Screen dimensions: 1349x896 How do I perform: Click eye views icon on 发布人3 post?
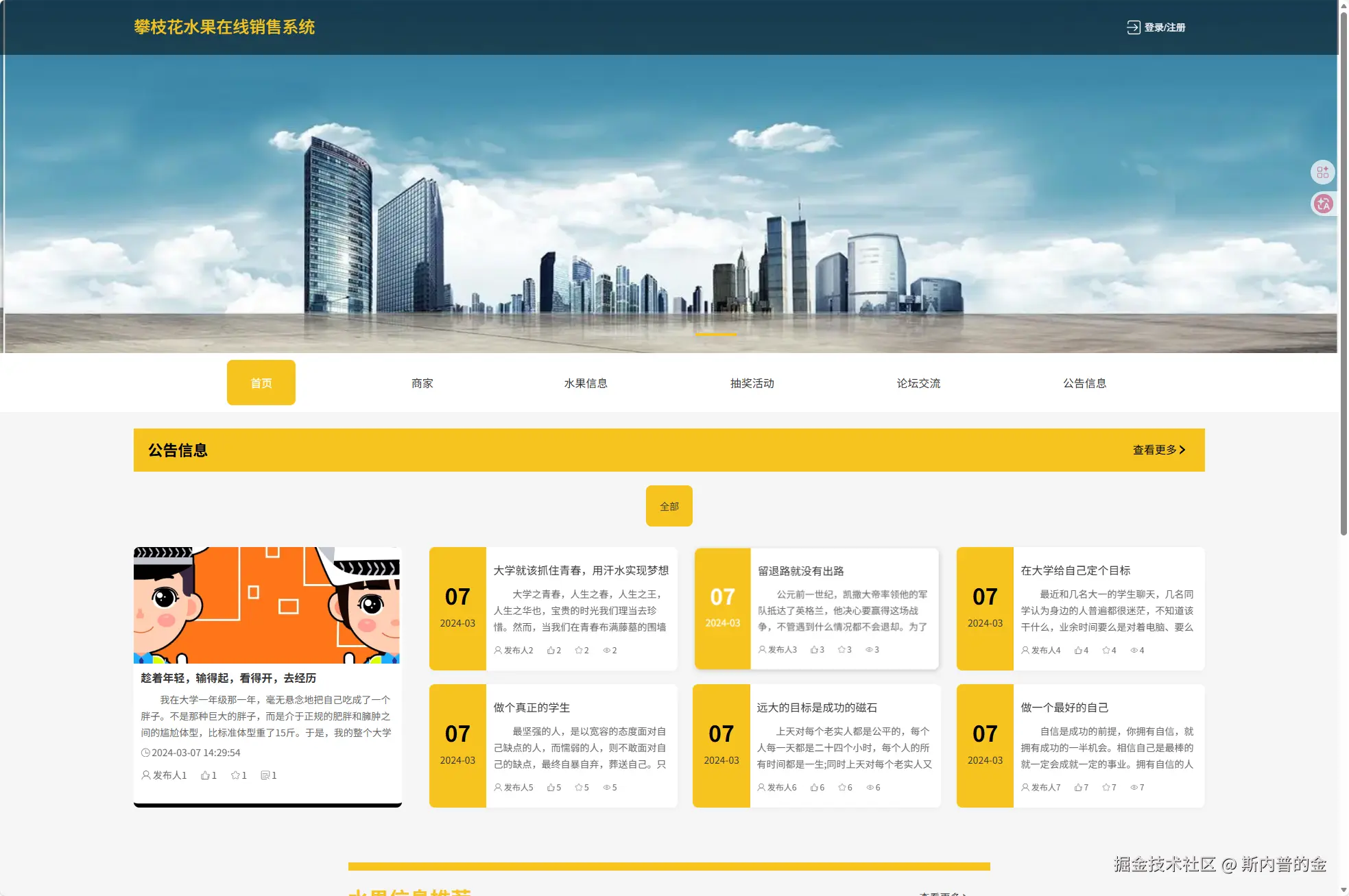pos(869,650)
